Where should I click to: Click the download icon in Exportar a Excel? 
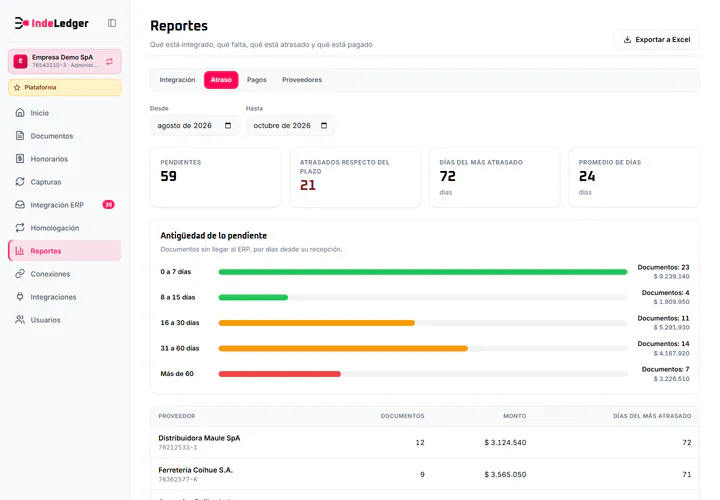tap(627, 39)
